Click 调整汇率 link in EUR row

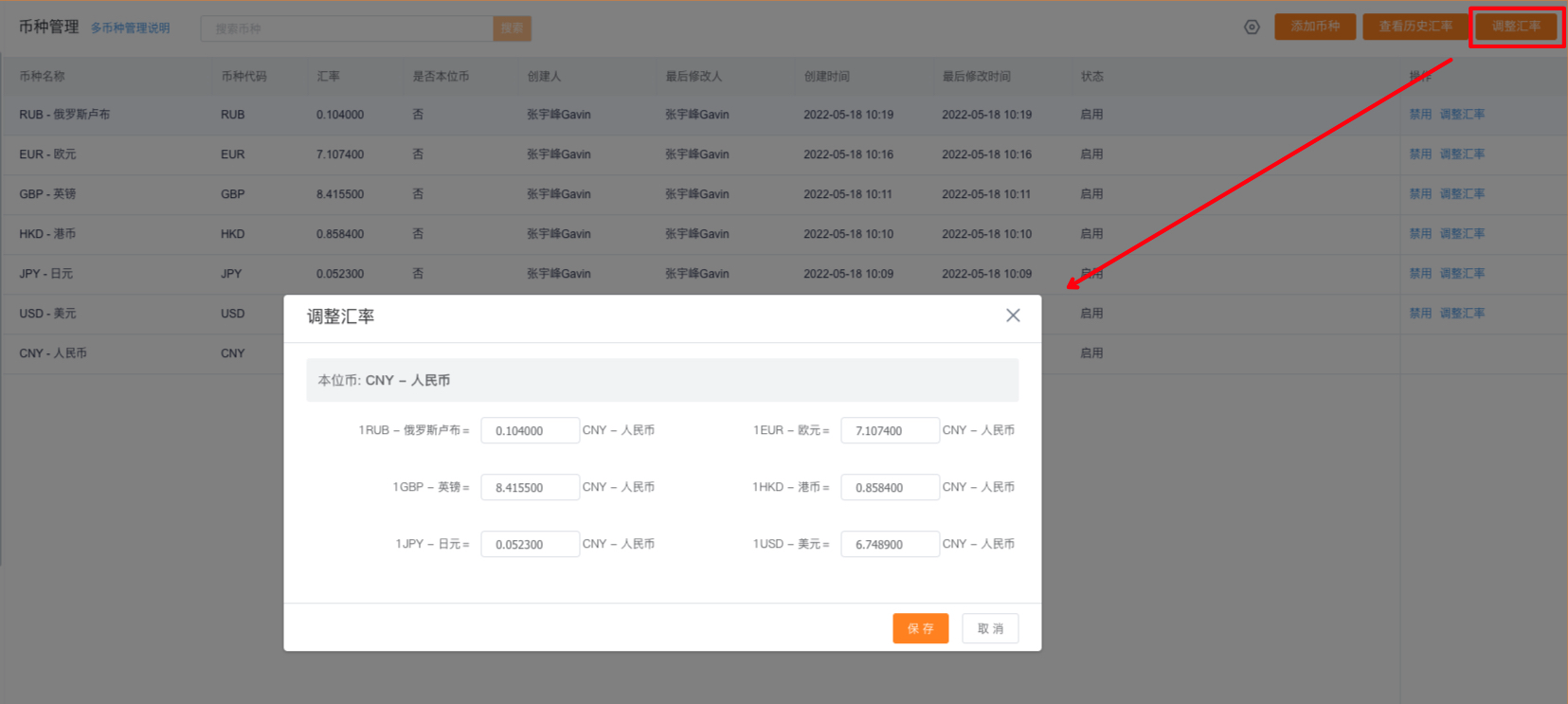coord(1462,154)
